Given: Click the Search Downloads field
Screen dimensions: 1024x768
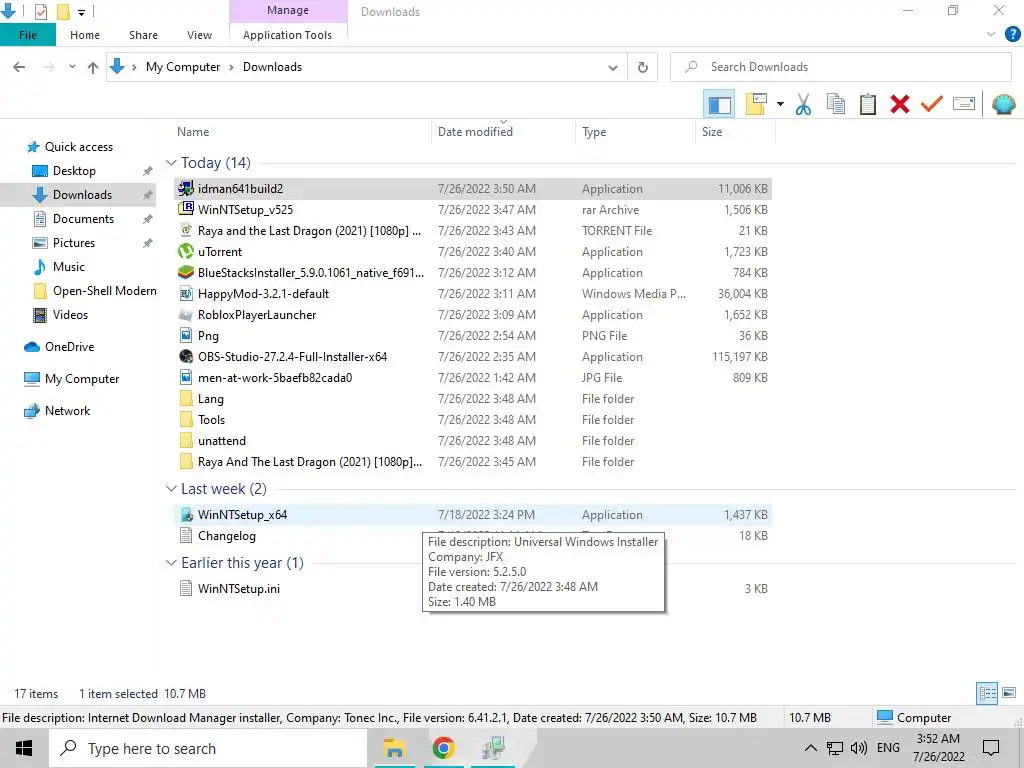Looking at the screenshot, I should coord(841,67).
